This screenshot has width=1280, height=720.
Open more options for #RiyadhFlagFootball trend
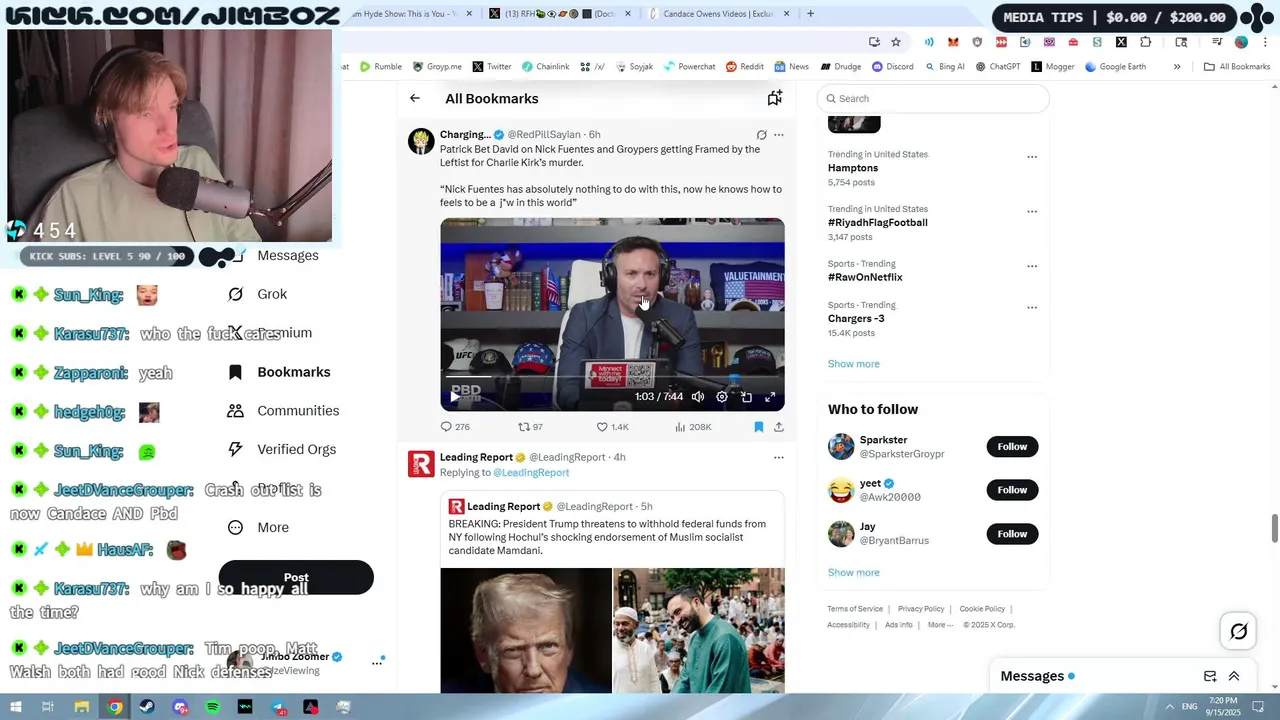coord(1032,212)
